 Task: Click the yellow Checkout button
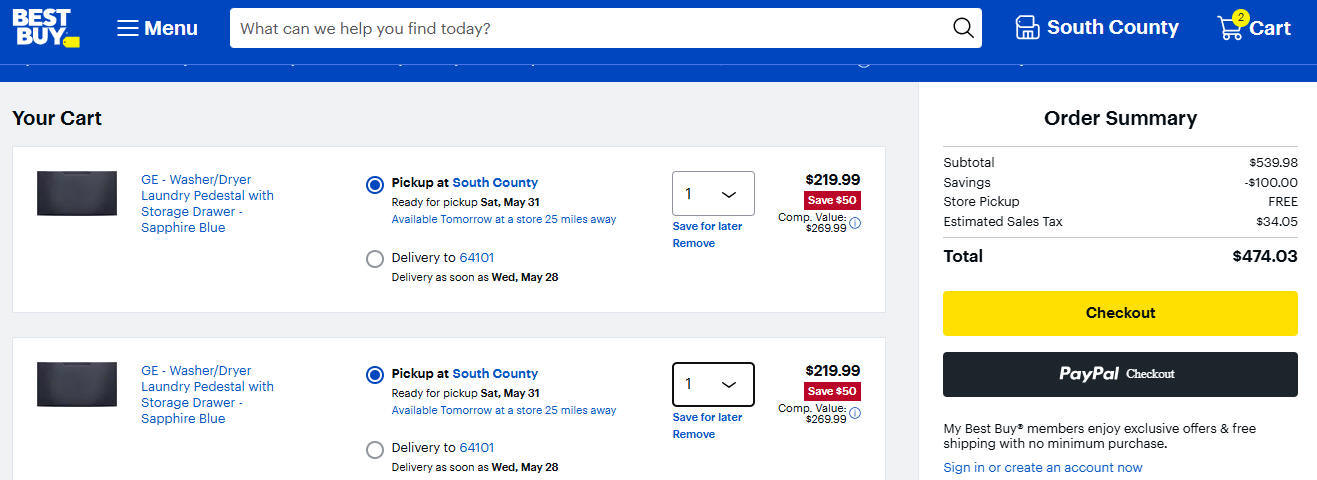coord(1120,313)
